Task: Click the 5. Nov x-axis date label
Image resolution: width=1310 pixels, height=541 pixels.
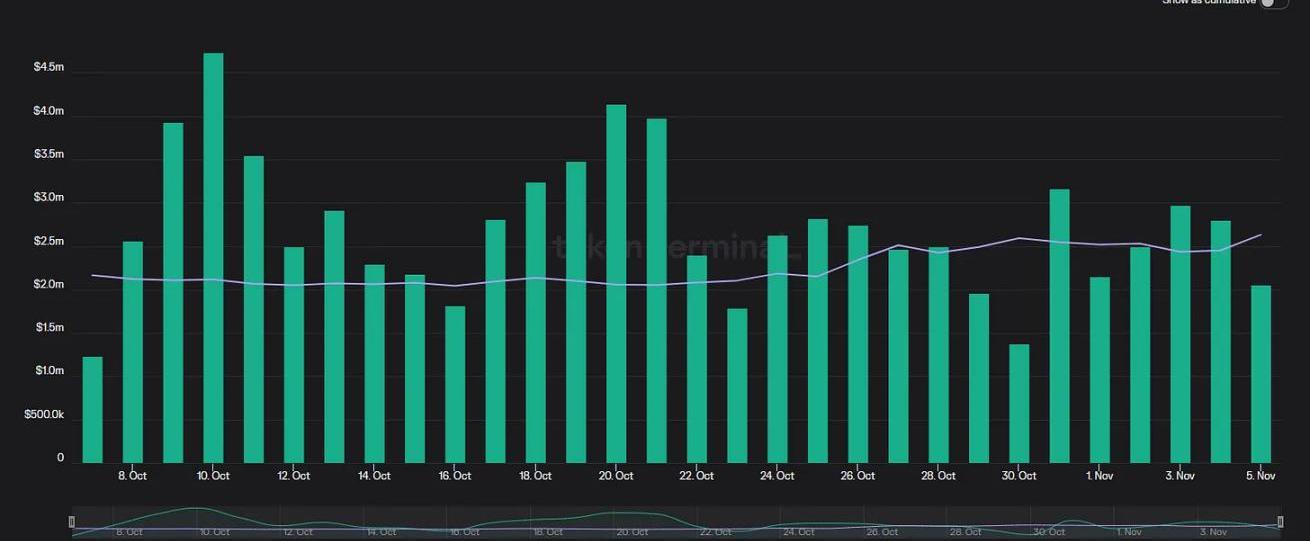Action: (1261, 476)
